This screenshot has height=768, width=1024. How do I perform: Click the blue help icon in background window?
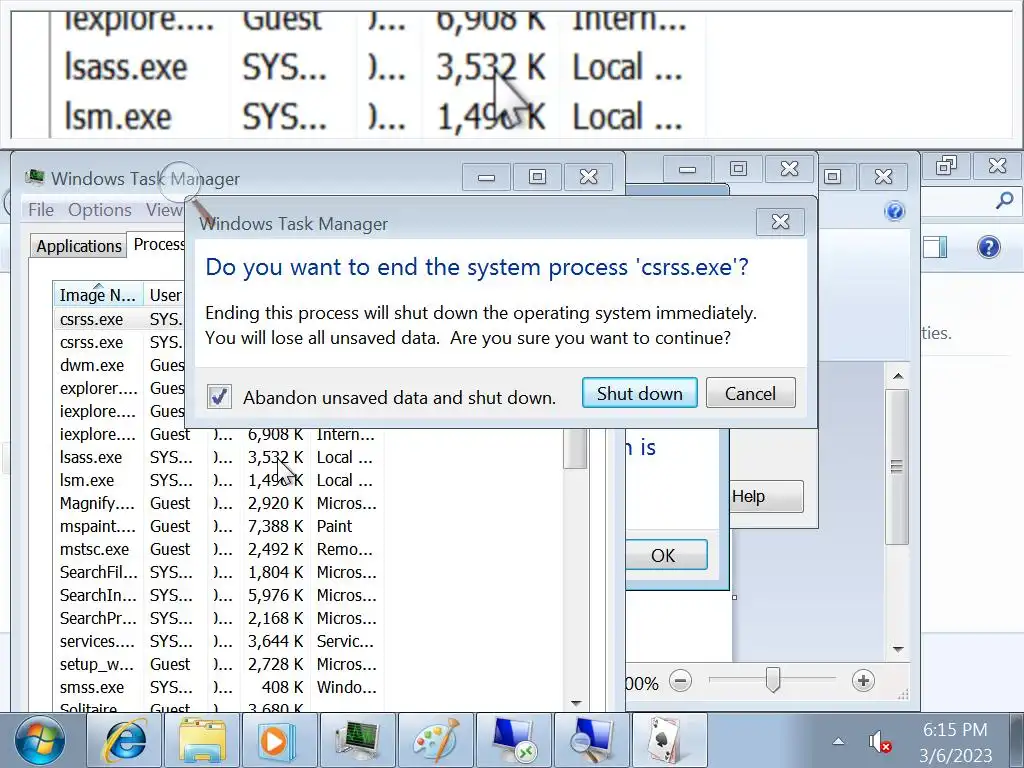pos(895,211)
